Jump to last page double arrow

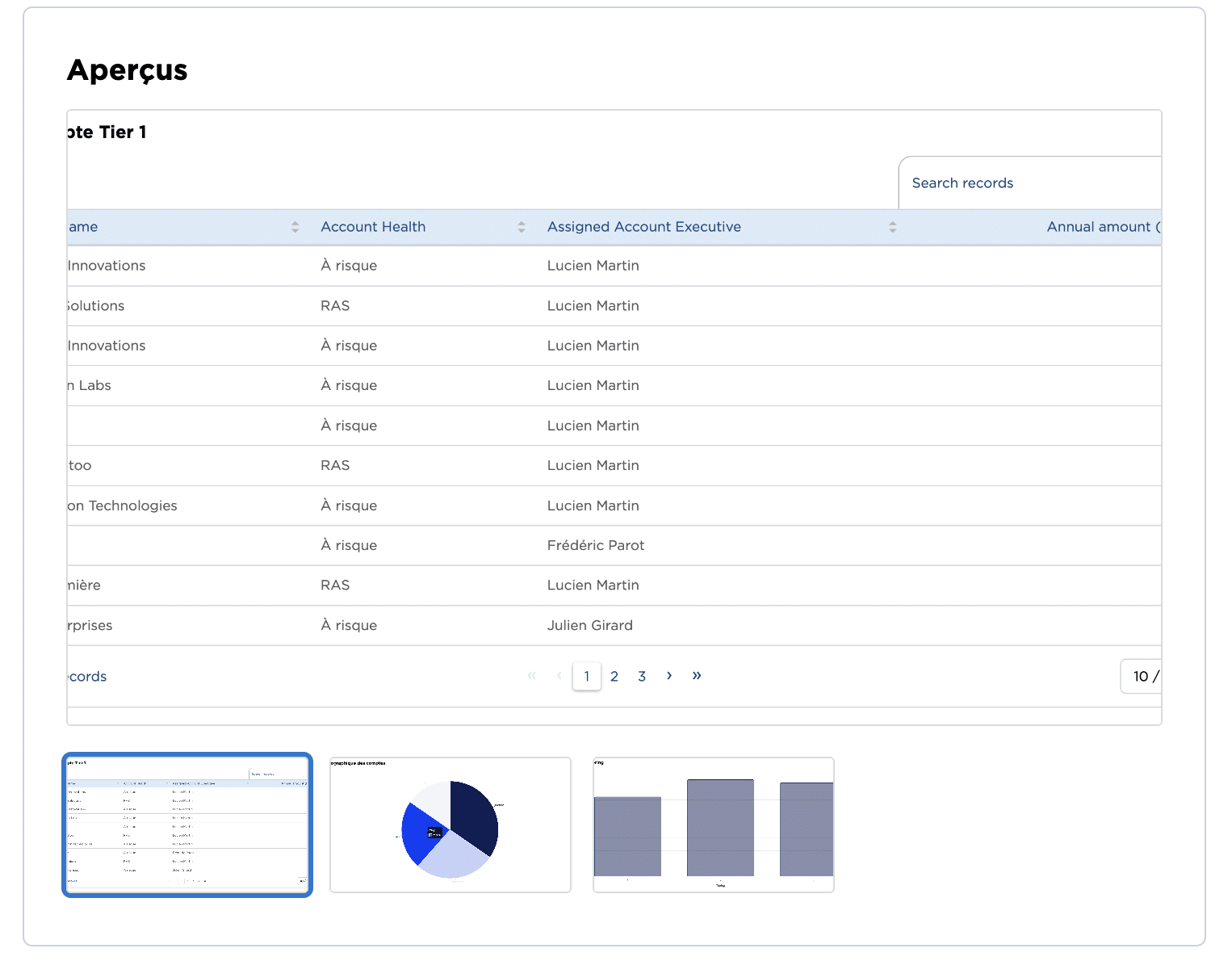[697, 676]
